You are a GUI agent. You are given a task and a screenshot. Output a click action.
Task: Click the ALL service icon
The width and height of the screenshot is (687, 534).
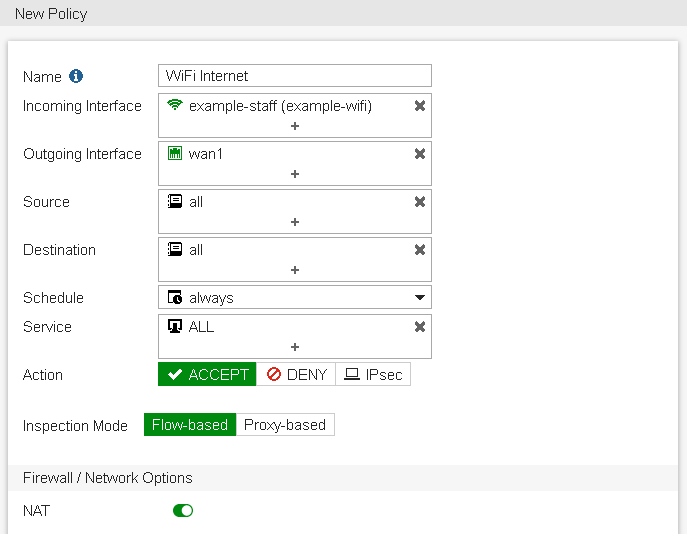(x=175, y=326)
